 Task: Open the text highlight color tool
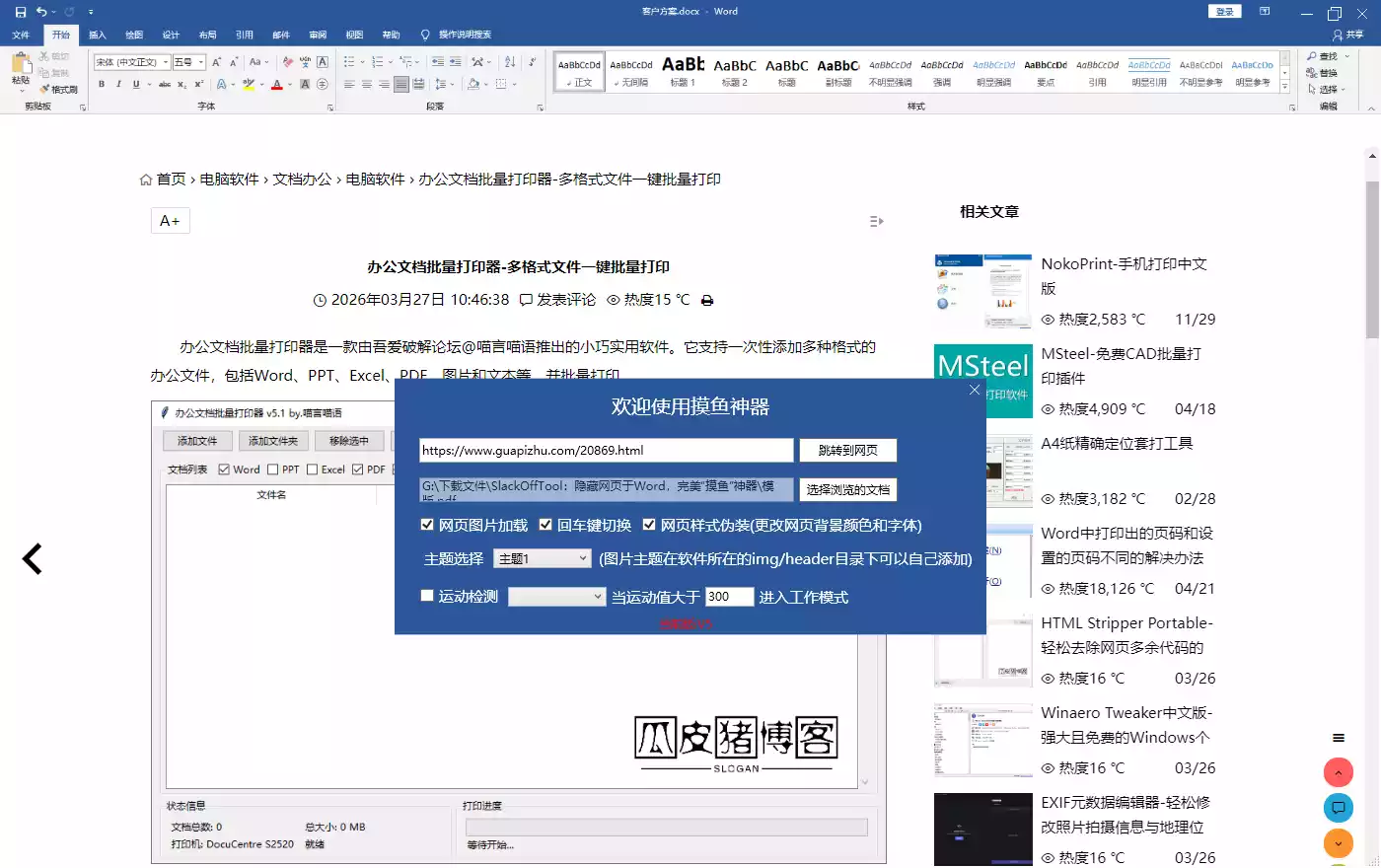click(x=249, y=85)
